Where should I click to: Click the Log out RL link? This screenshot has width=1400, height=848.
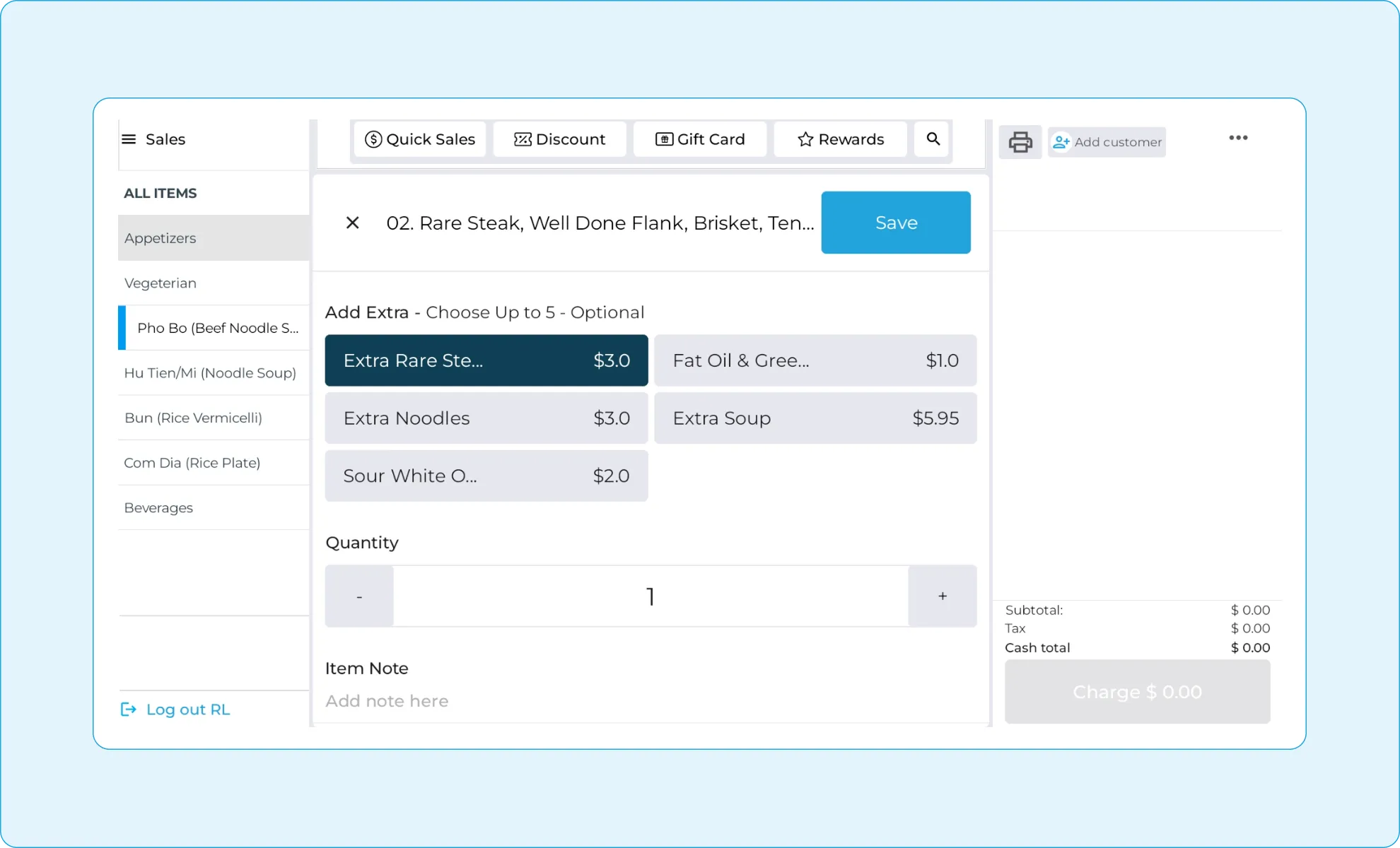(x=175, y=709)
